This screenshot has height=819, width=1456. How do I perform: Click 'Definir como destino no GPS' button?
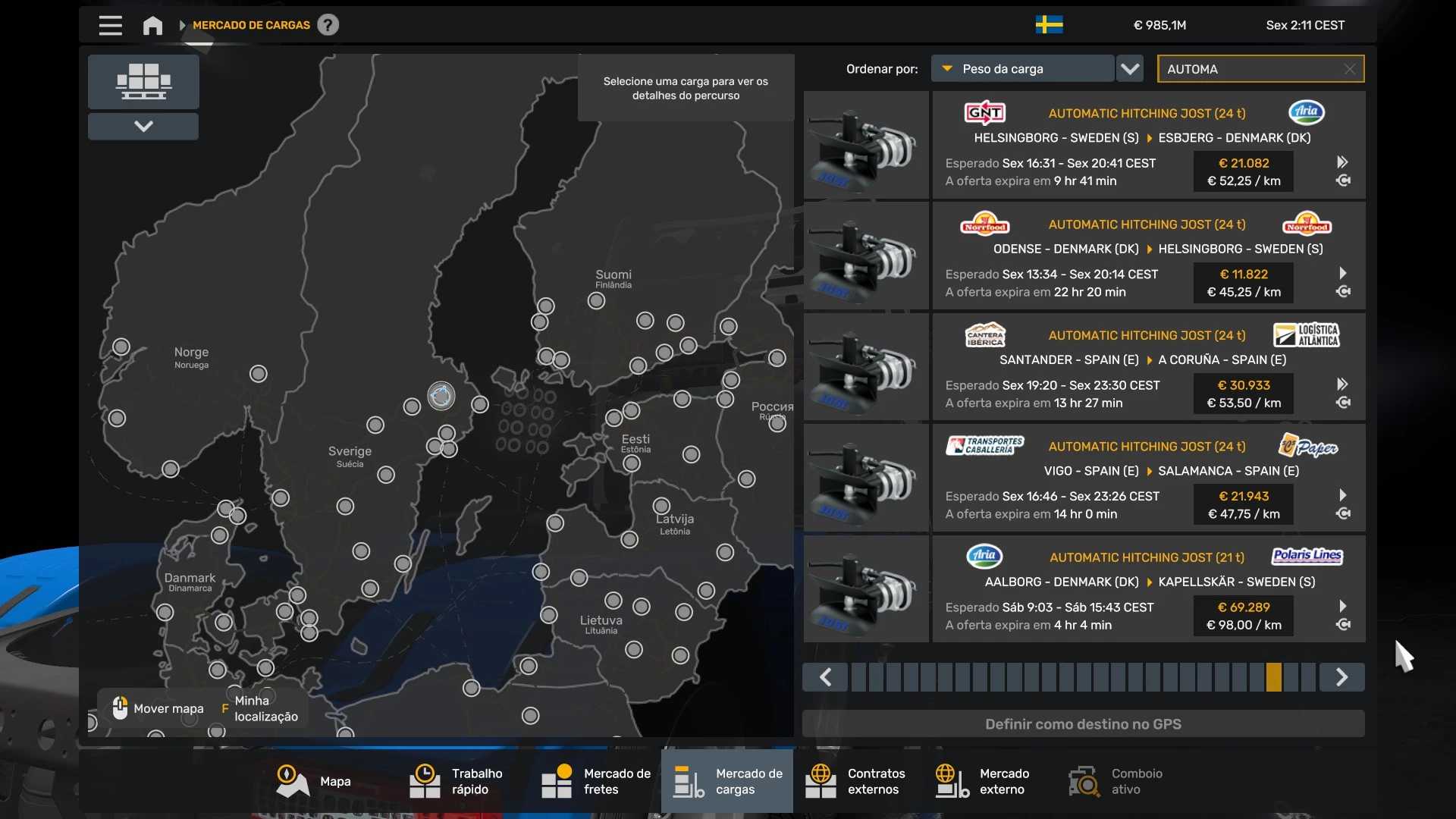pos(1083,723)
